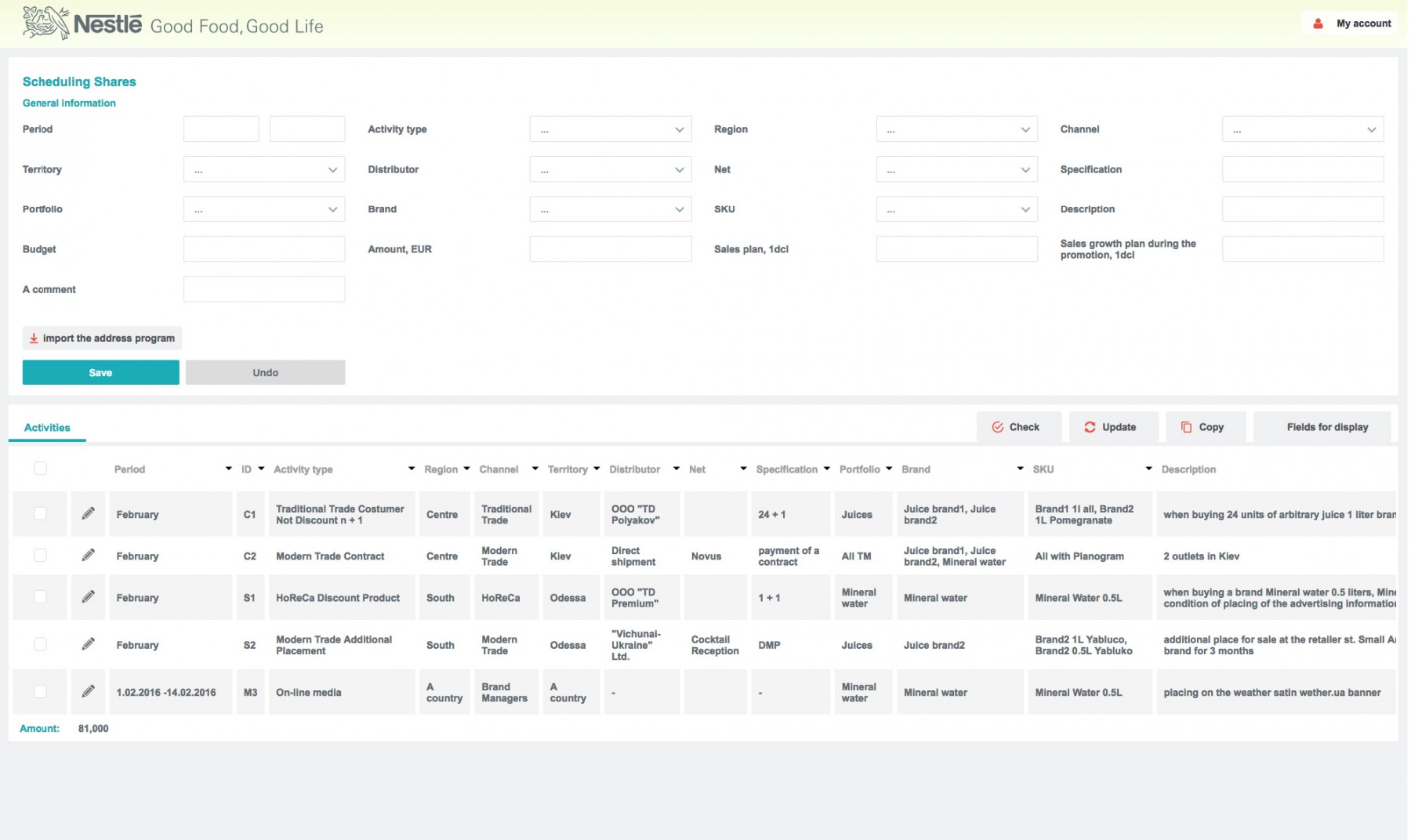This screenshot has width=1411, height=840.
Task: Click the "HoReCa Discount Product" cell
Action: pos(342,597)
